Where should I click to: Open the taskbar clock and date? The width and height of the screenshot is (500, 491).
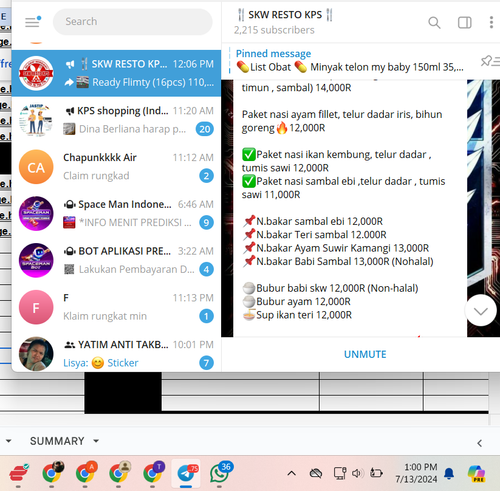point(416,473)
